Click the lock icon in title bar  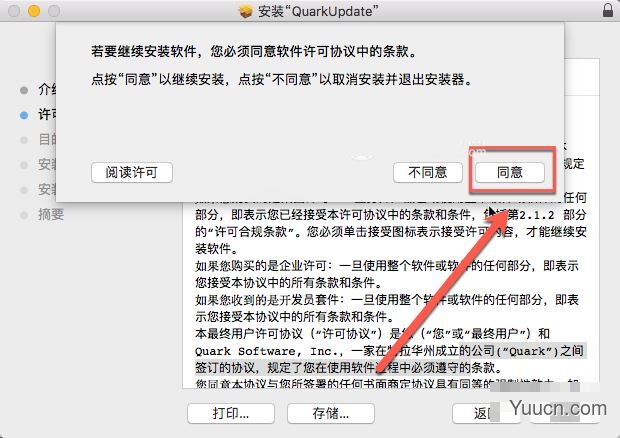pyautogui.click(x=608, y=10)
